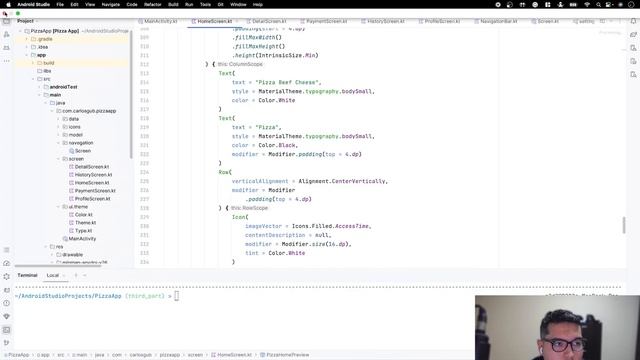Click the PizzaApp breadcrumb at bottom

(x=17, y=355)
